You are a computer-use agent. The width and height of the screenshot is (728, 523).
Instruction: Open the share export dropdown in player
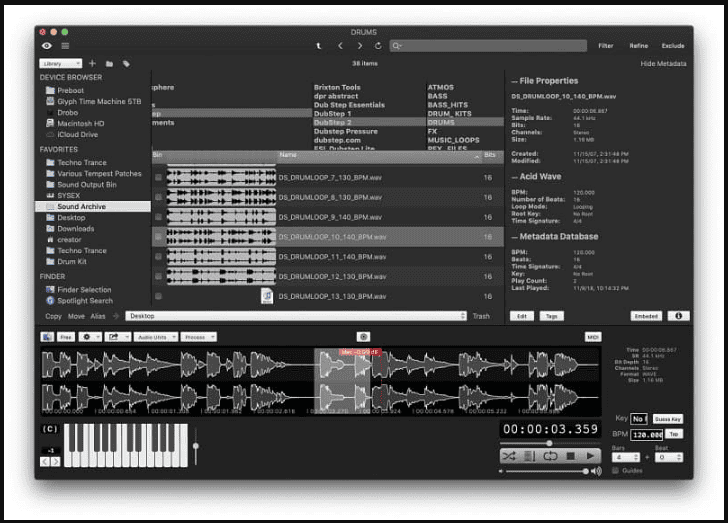pos(117,337)
